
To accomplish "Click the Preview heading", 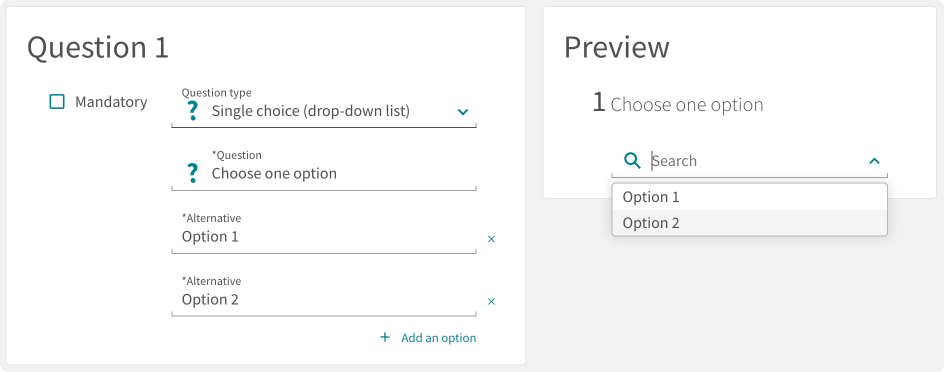I will [x=616, y=47].
